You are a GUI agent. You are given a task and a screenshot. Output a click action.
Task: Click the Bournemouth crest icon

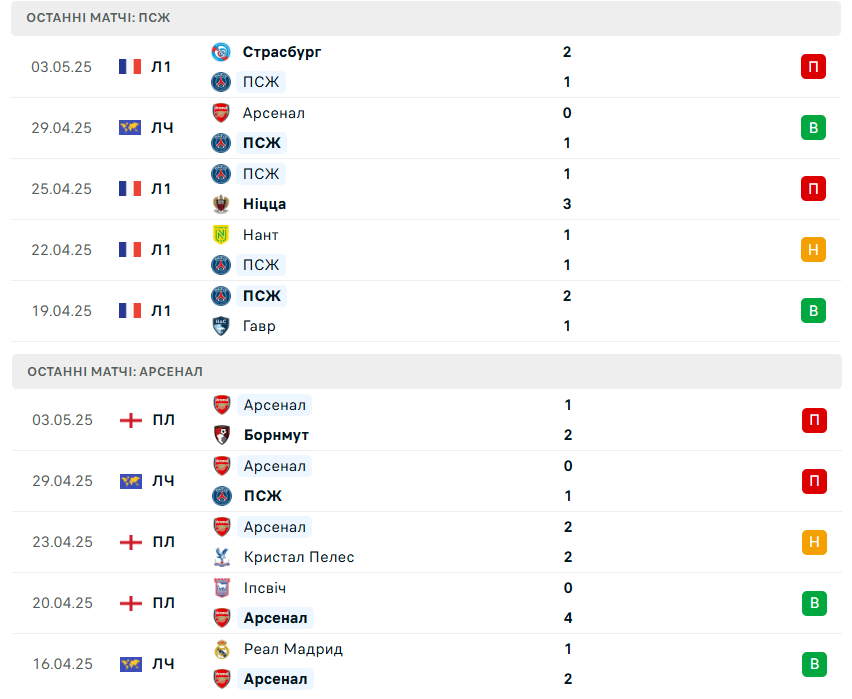pos(222,435)
